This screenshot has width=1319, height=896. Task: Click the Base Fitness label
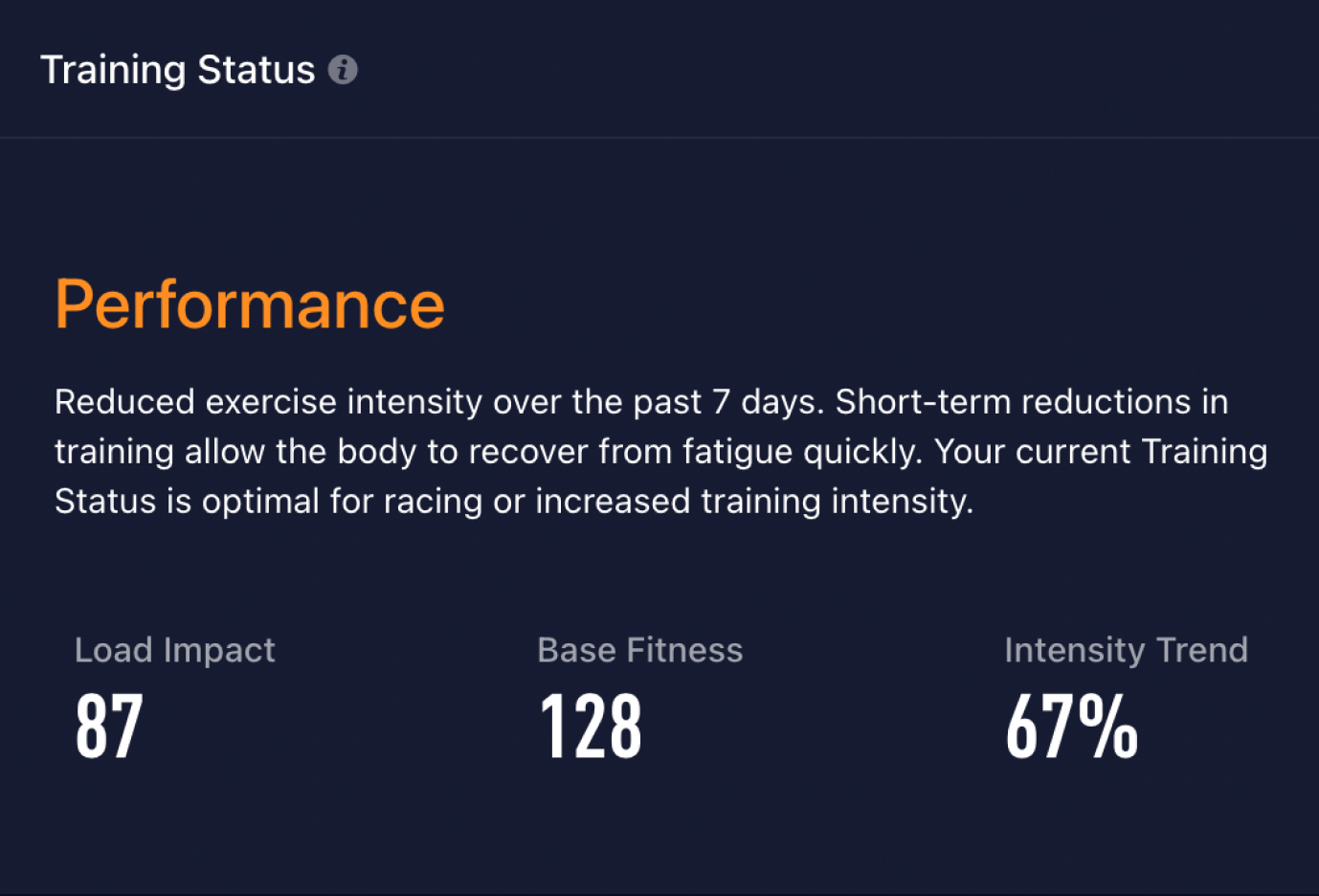(639, 650)
